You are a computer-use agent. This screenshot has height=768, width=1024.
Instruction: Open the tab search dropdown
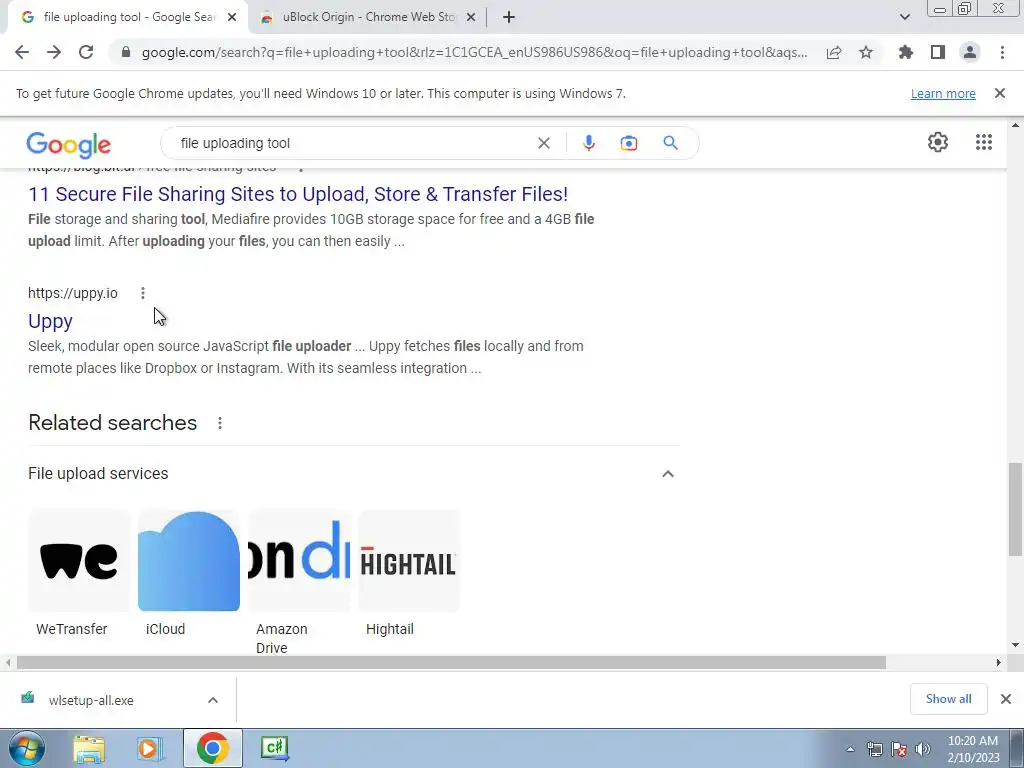click(904, 17)
